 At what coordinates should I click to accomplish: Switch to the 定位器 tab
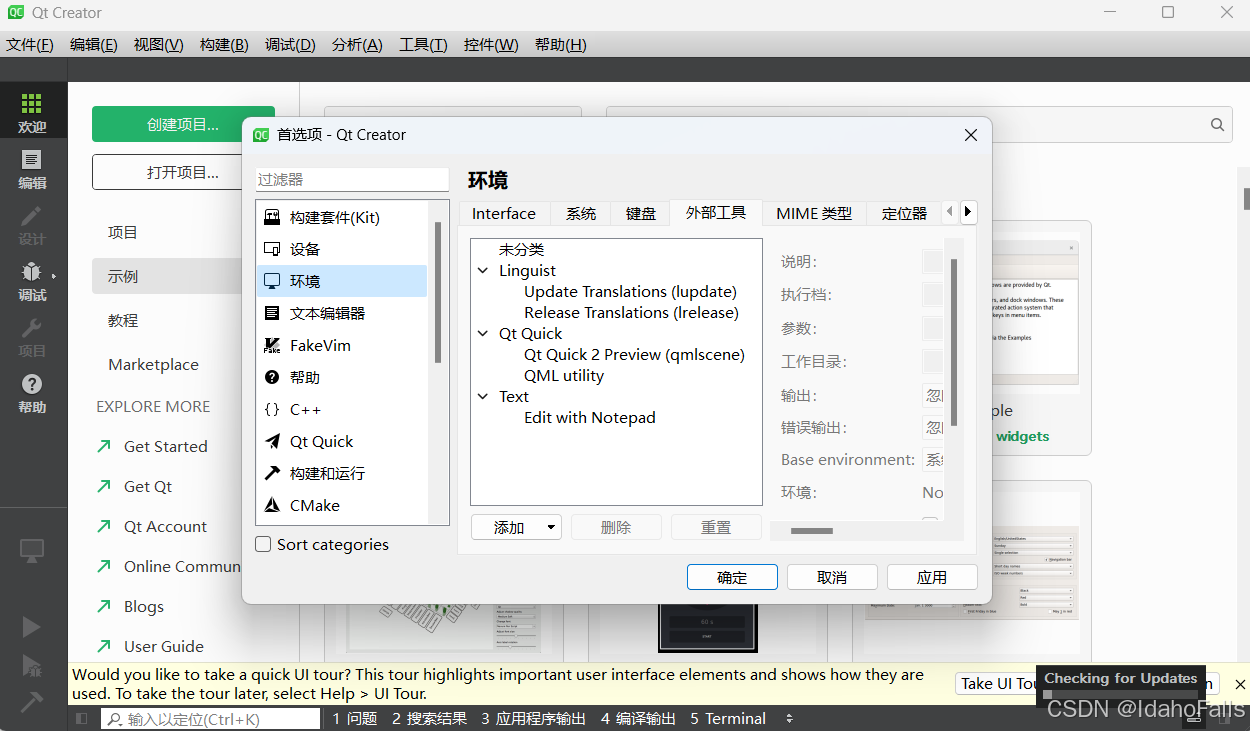point(904,213)
